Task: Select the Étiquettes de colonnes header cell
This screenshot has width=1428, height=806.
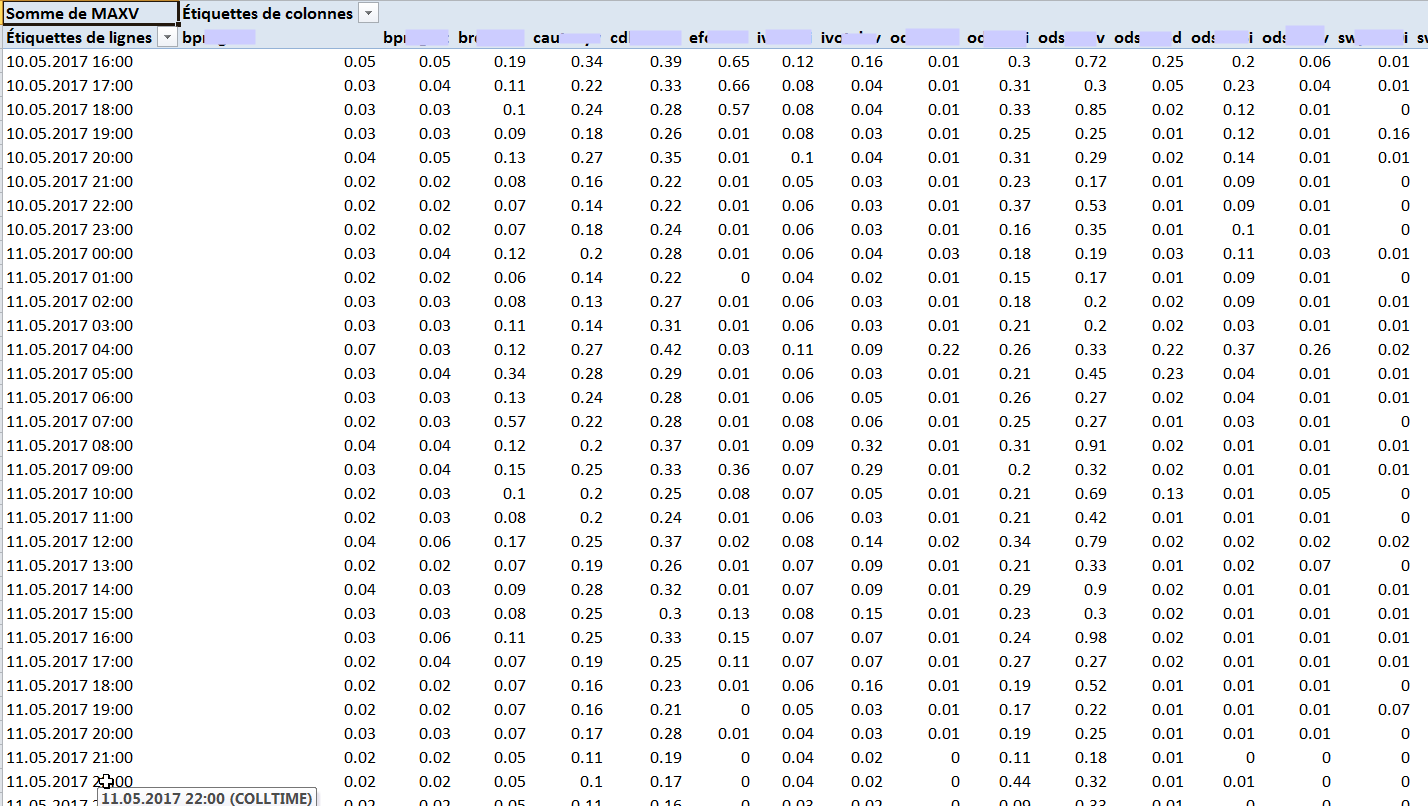Action: [x=280, y=13]
